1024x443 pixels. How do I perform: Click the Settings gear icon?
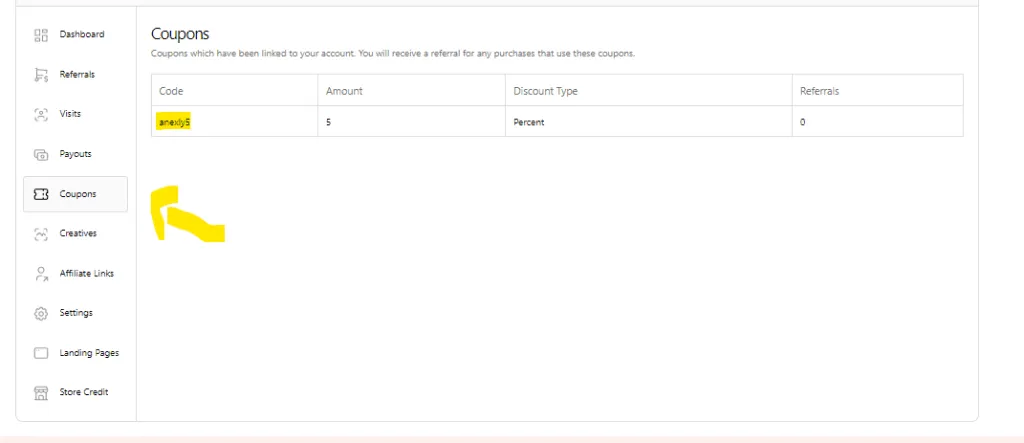[41, 314]
